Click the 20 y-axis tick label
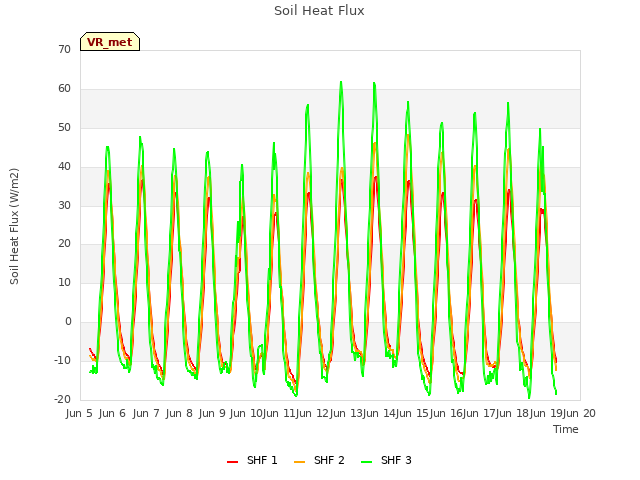This screenshot has width=640, height=480. click(64, 244)
